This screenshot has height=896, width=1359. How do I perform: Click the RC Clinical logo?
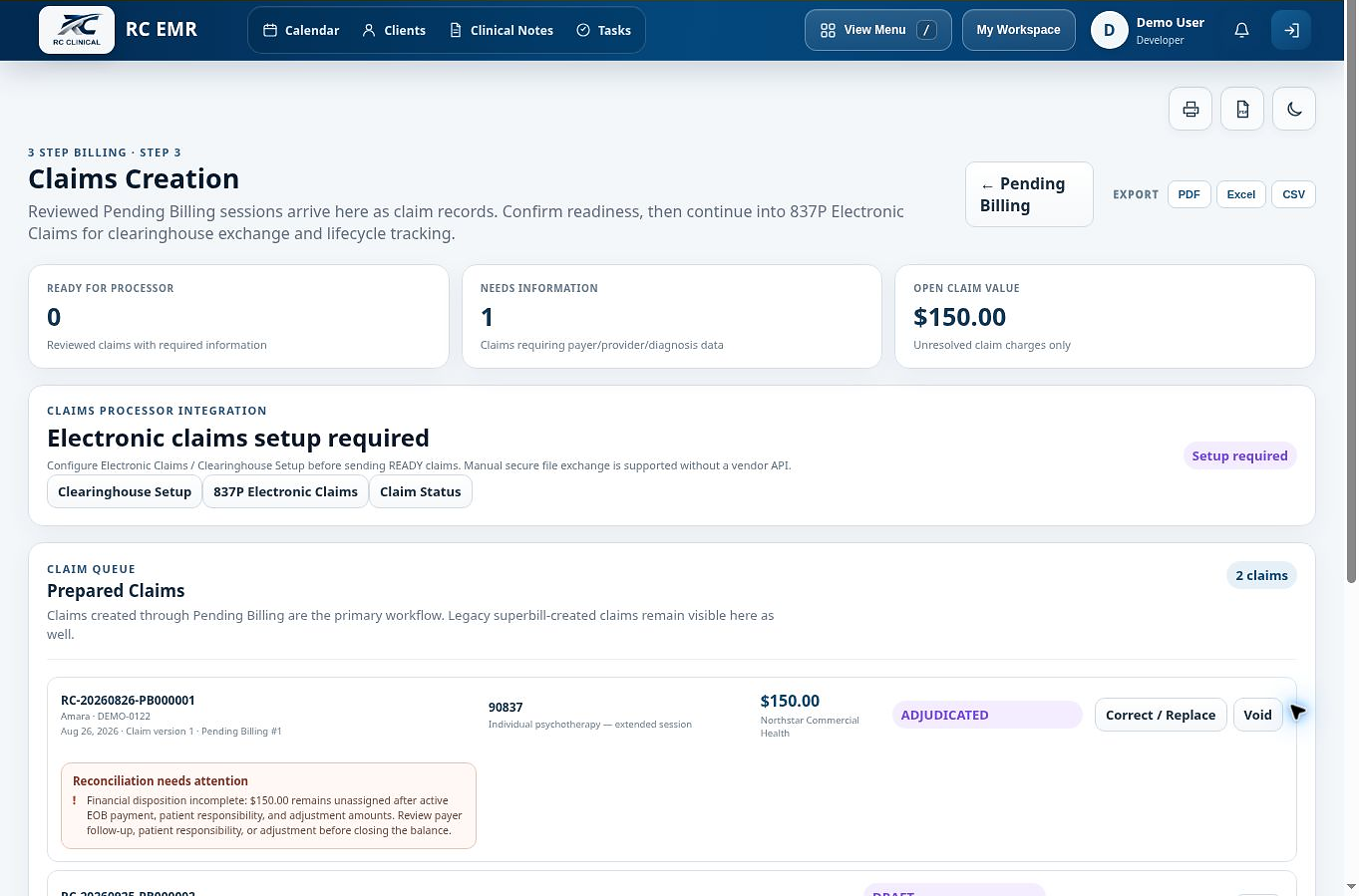77,30
